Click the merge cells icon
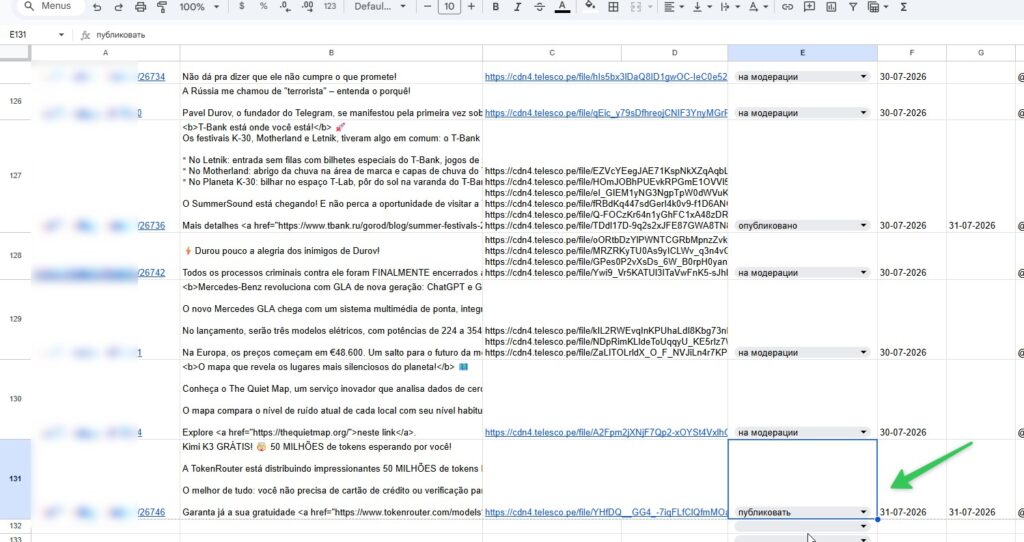 [x=635, y=7]
